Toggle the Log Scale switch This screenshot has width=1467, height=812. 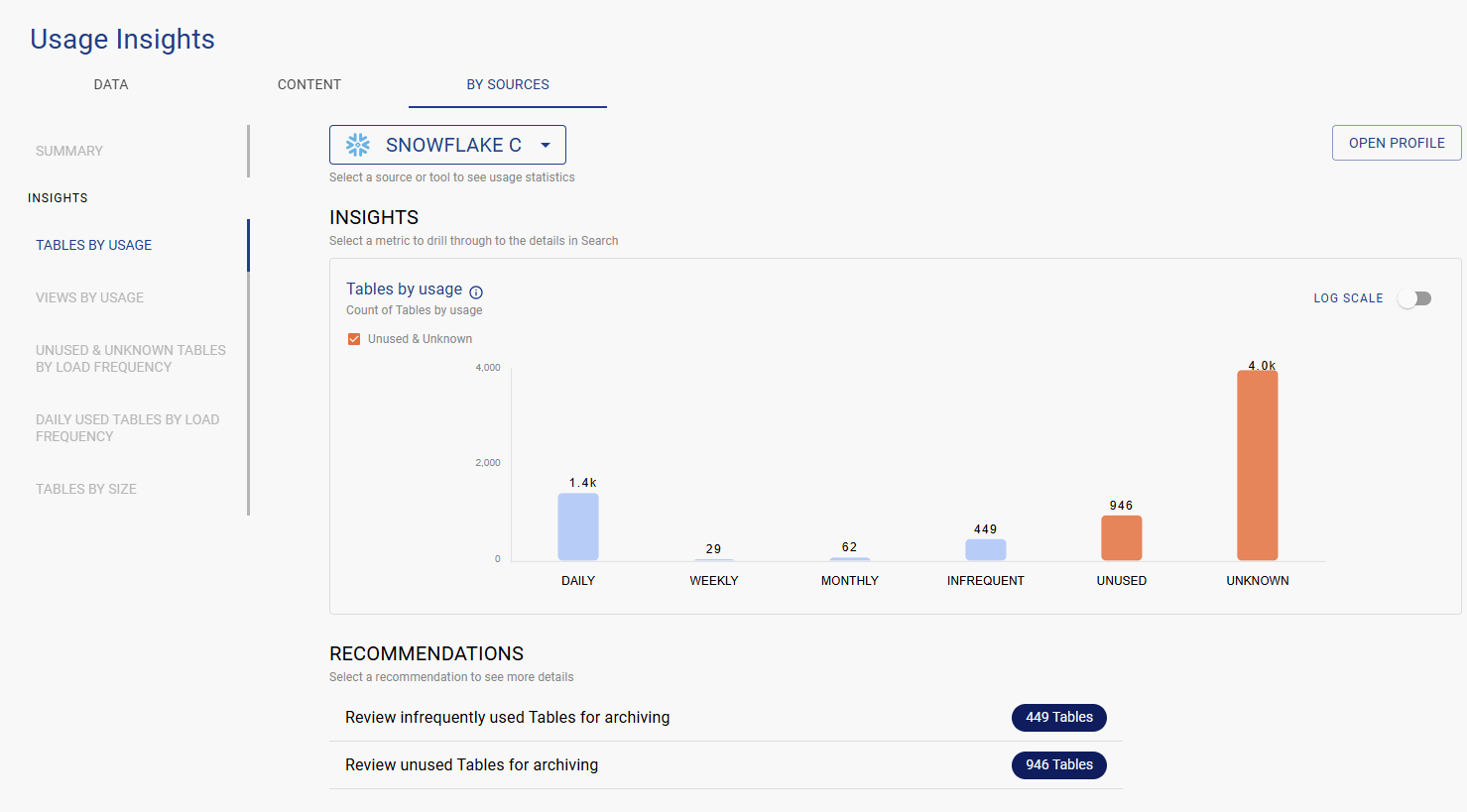(x=1414, y=298)
